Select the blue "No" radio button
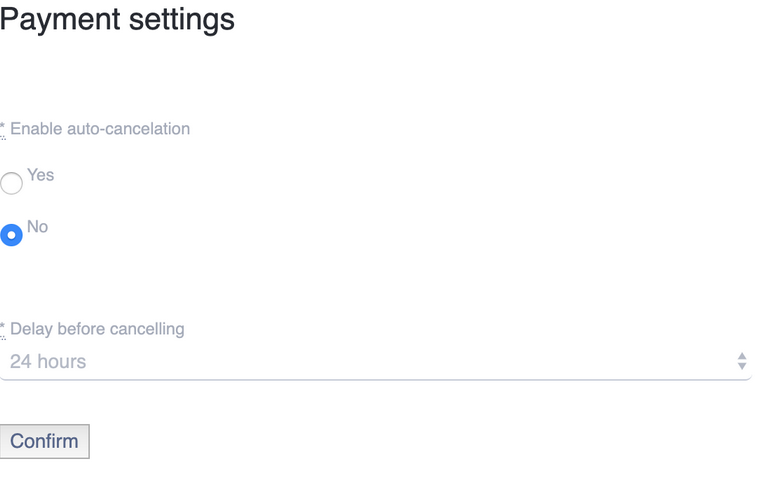This screenshot has height=478, width=760. [x=11, y=235]
